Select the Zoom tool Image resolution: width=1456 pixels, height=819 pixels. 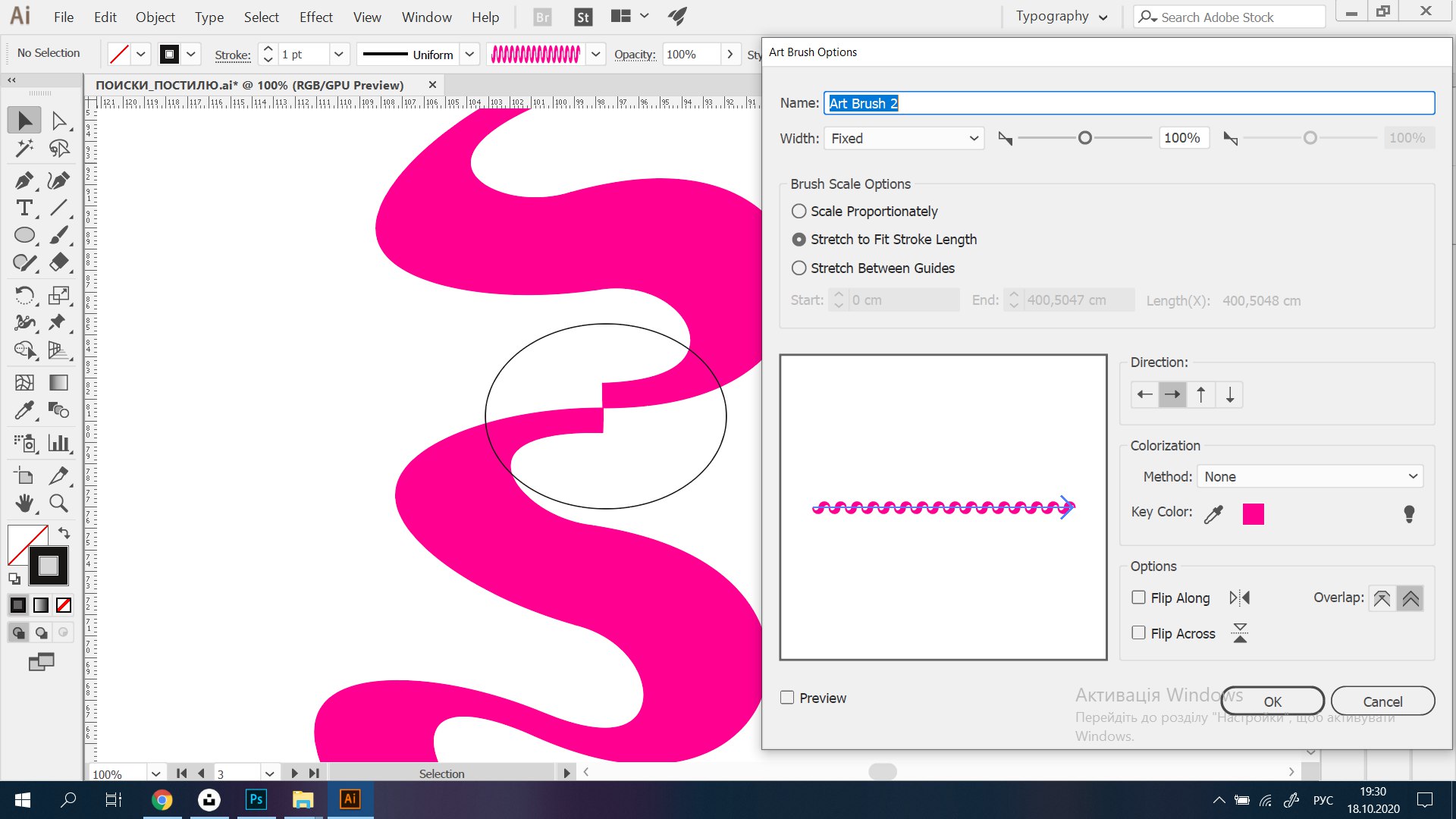tap(58, 503)
